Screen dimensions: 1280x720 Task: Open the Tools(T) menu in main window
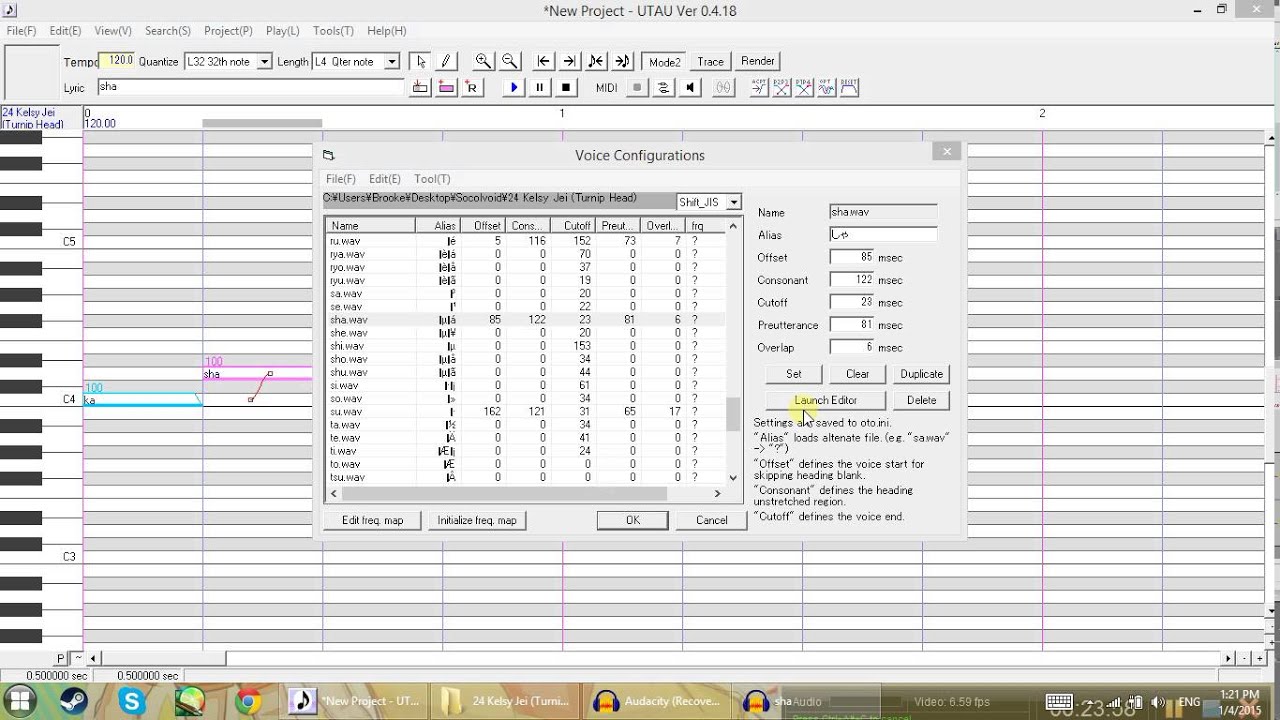click(x=333, y=31)
